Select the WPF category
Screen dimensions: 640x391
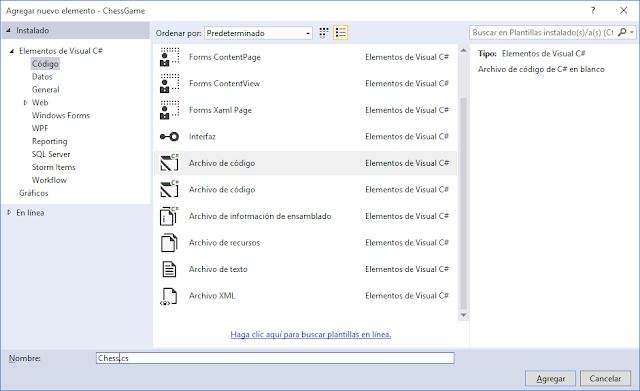[x=40, y=129]
